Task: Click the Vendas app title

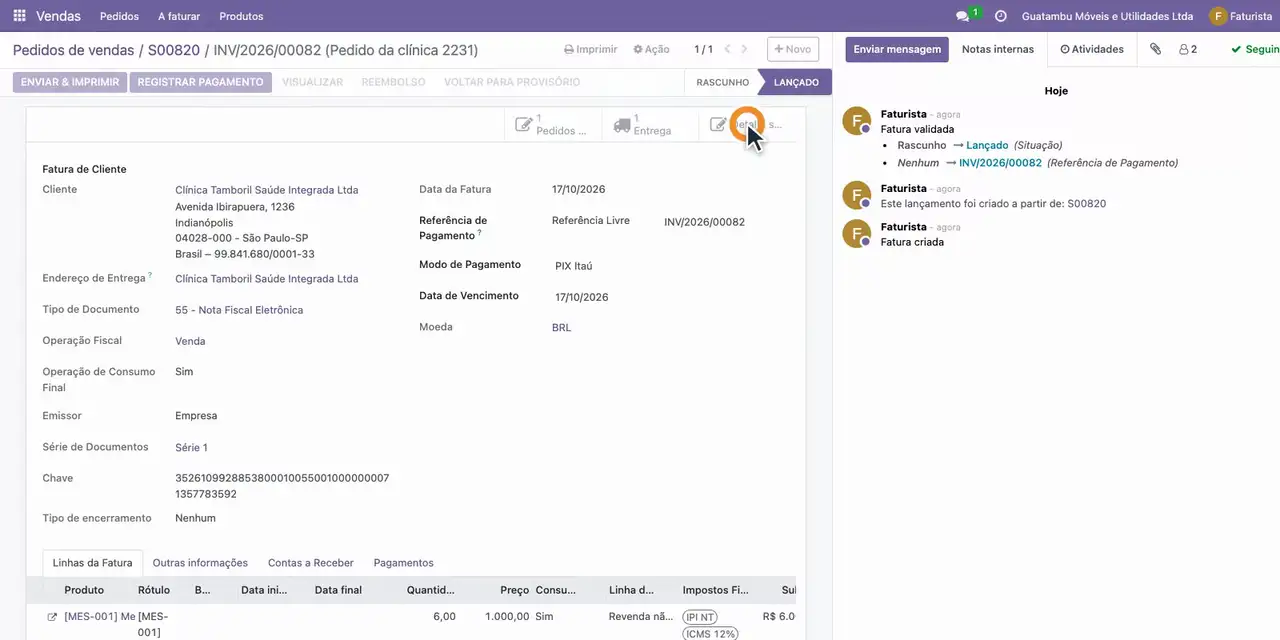Action: point(59,16)
